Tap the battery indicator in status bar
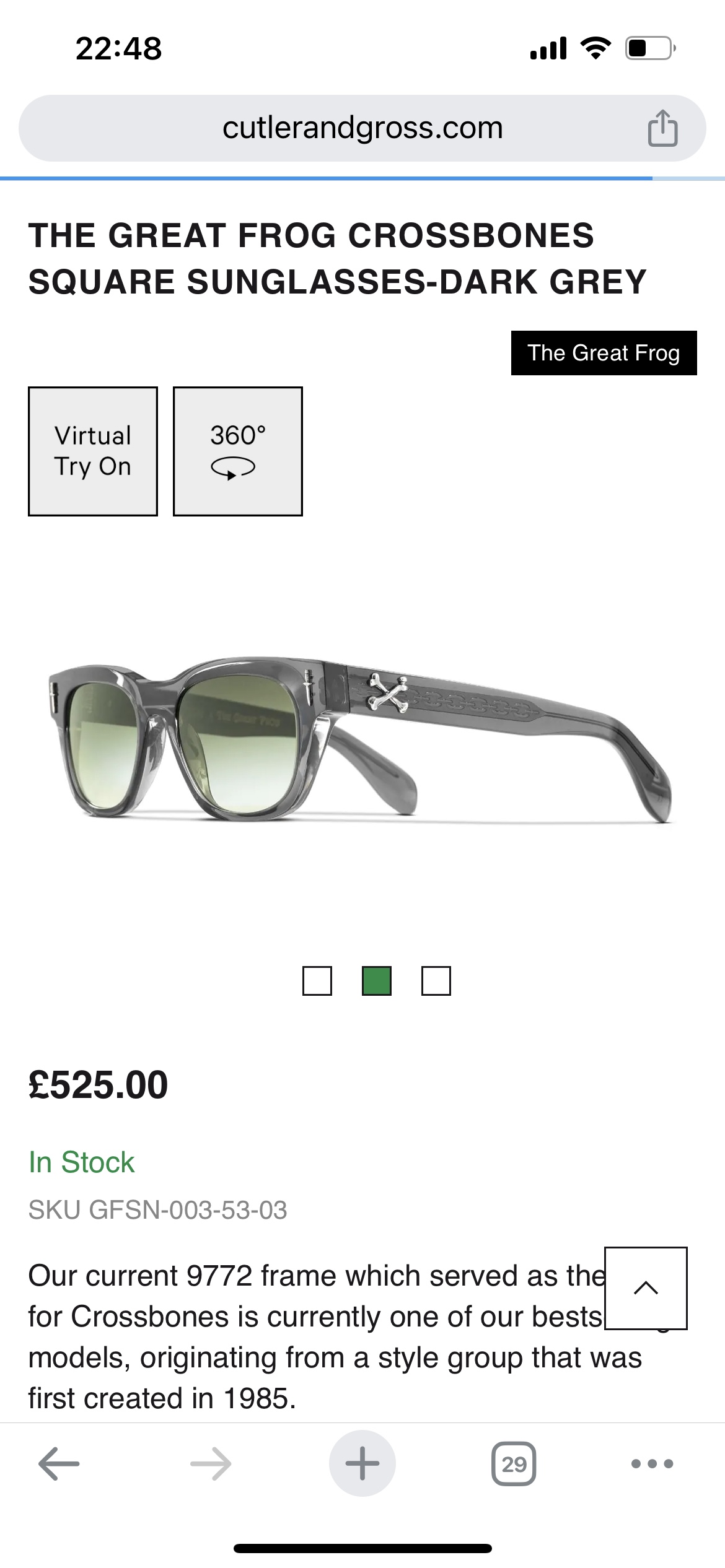This screenshot has width=725, height=1568. pyautogui.click(x=651, y=48)
